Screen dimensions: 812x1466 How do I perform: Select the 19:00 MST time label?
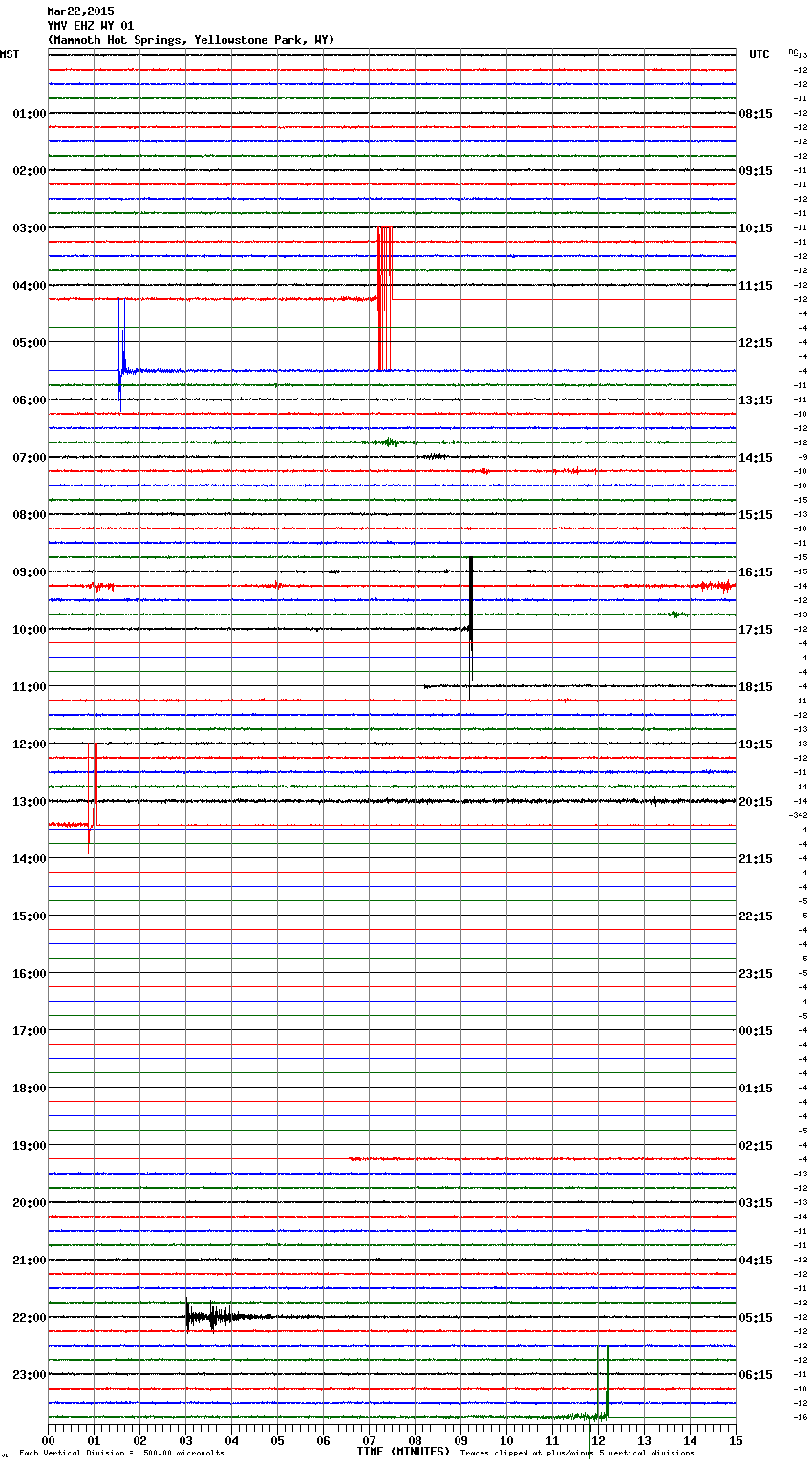(x=30, y=1146)
